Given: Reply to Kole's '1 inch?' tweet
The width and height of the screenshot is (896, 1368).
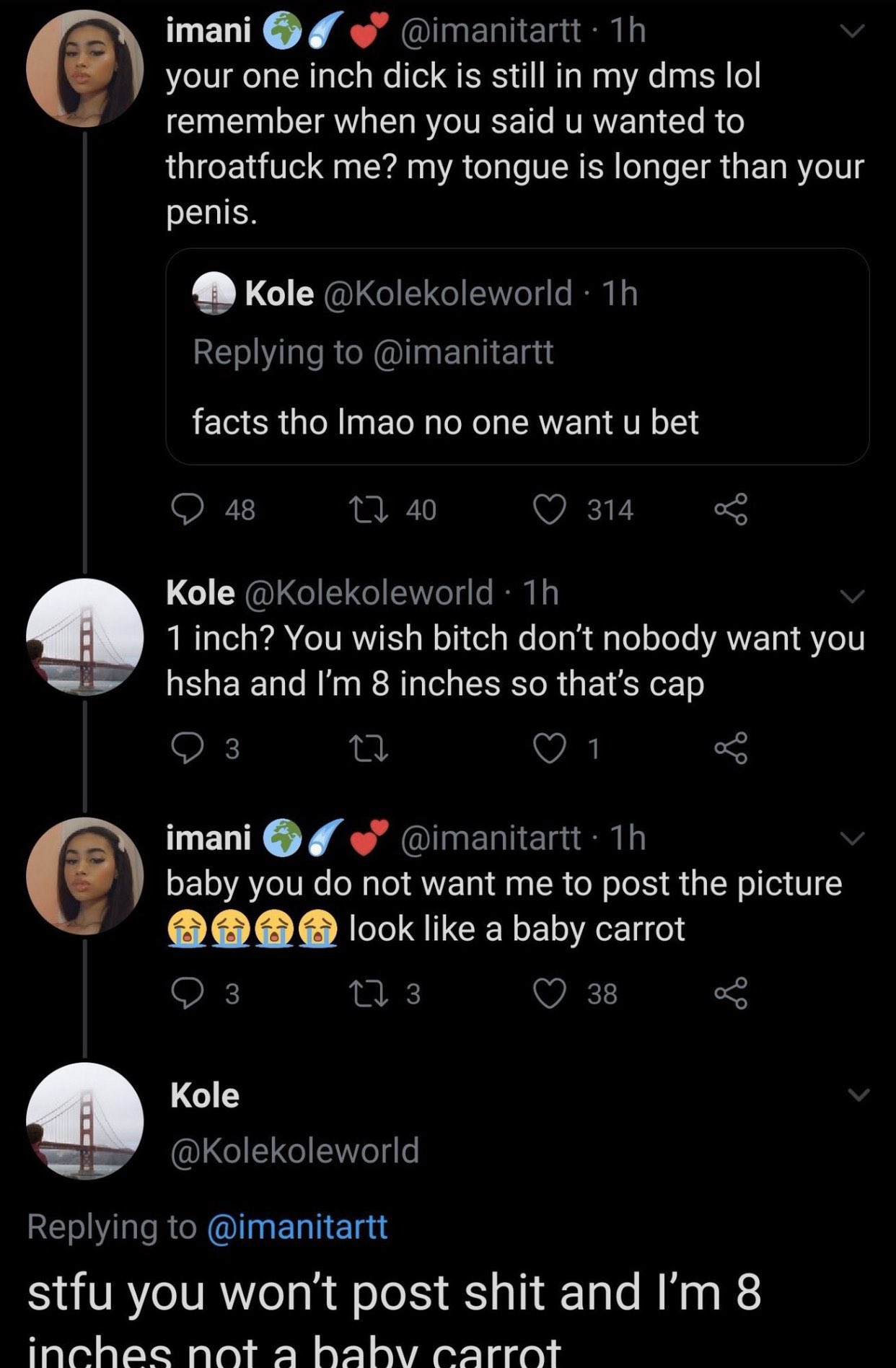Looking at the screenshot, I should point(188,749).
